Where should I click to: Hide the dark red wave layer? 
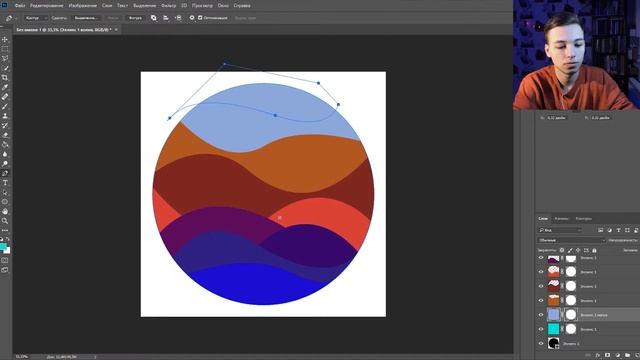point(541,286)
